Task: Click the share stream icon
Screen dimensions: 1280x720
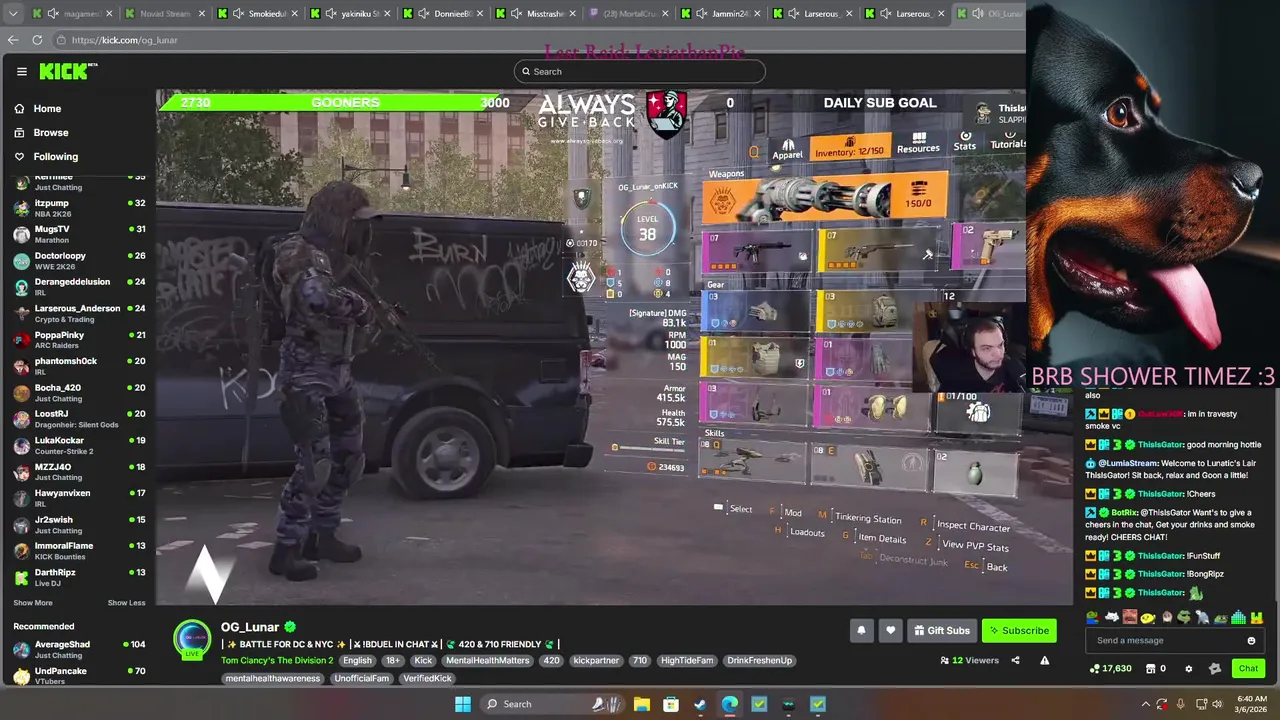Action: tap(1015, 660)
